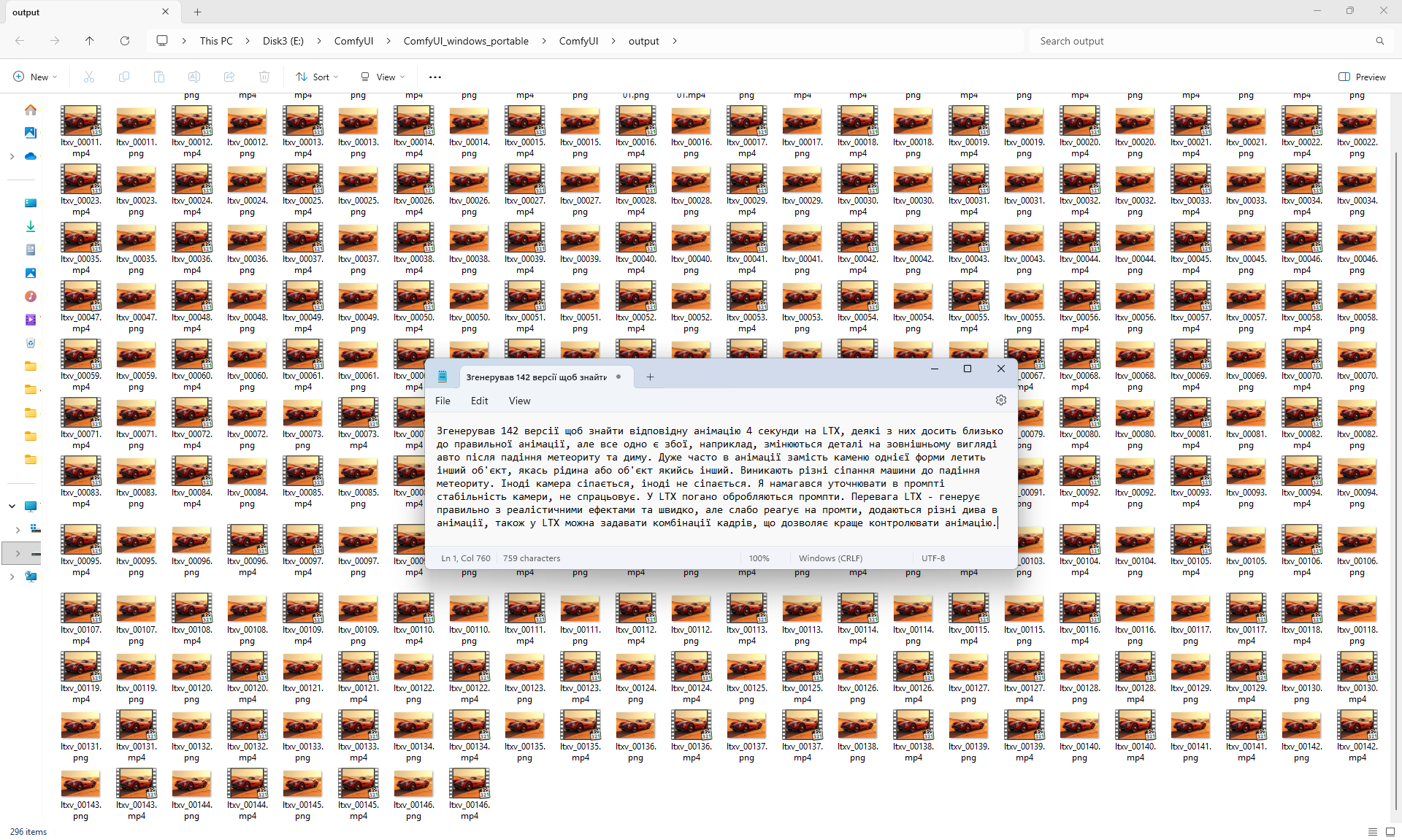
Task: Open the View dropdown in Explorer toolbar
Action: click(x=383, y=77)
